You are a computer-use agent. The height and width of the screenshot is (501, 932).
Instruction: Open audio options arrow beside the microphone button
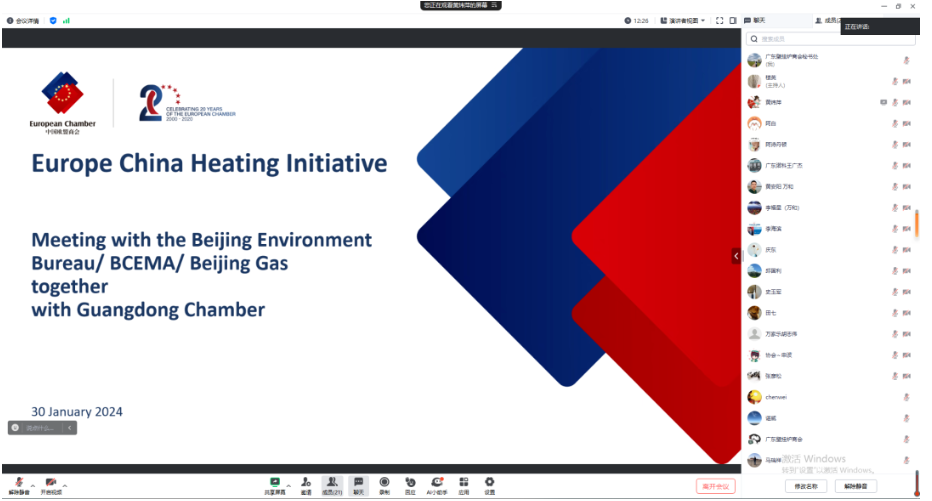33,486
